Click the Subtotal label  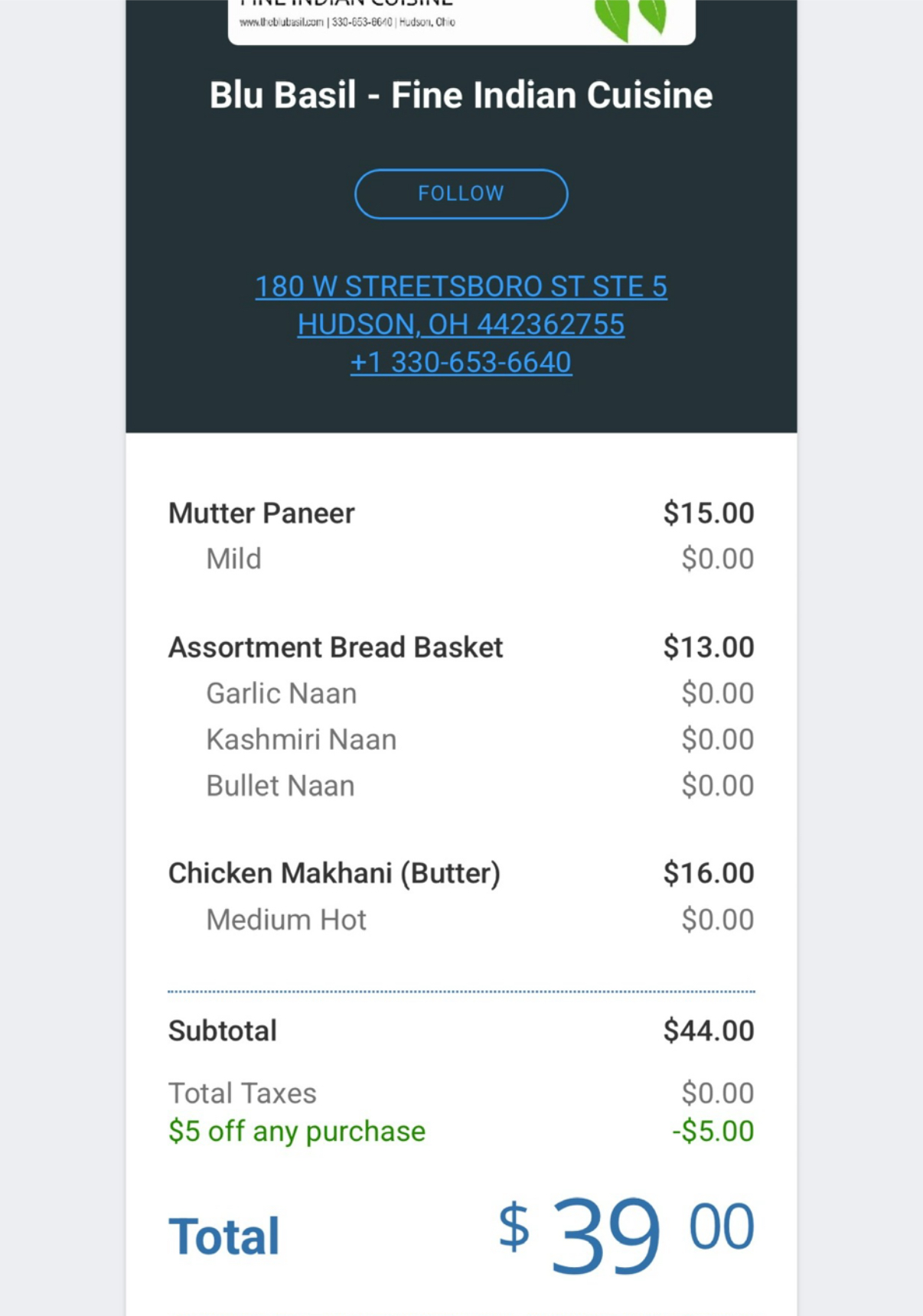coord(223,1031)
